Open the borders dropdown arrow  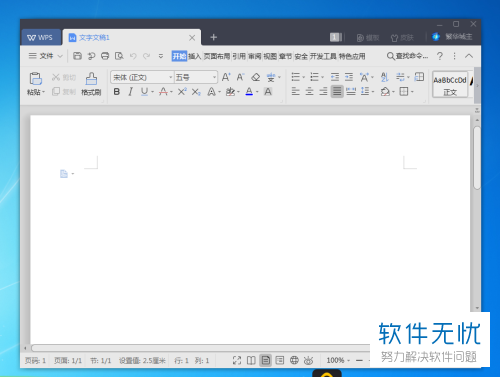tap(412, 92)
